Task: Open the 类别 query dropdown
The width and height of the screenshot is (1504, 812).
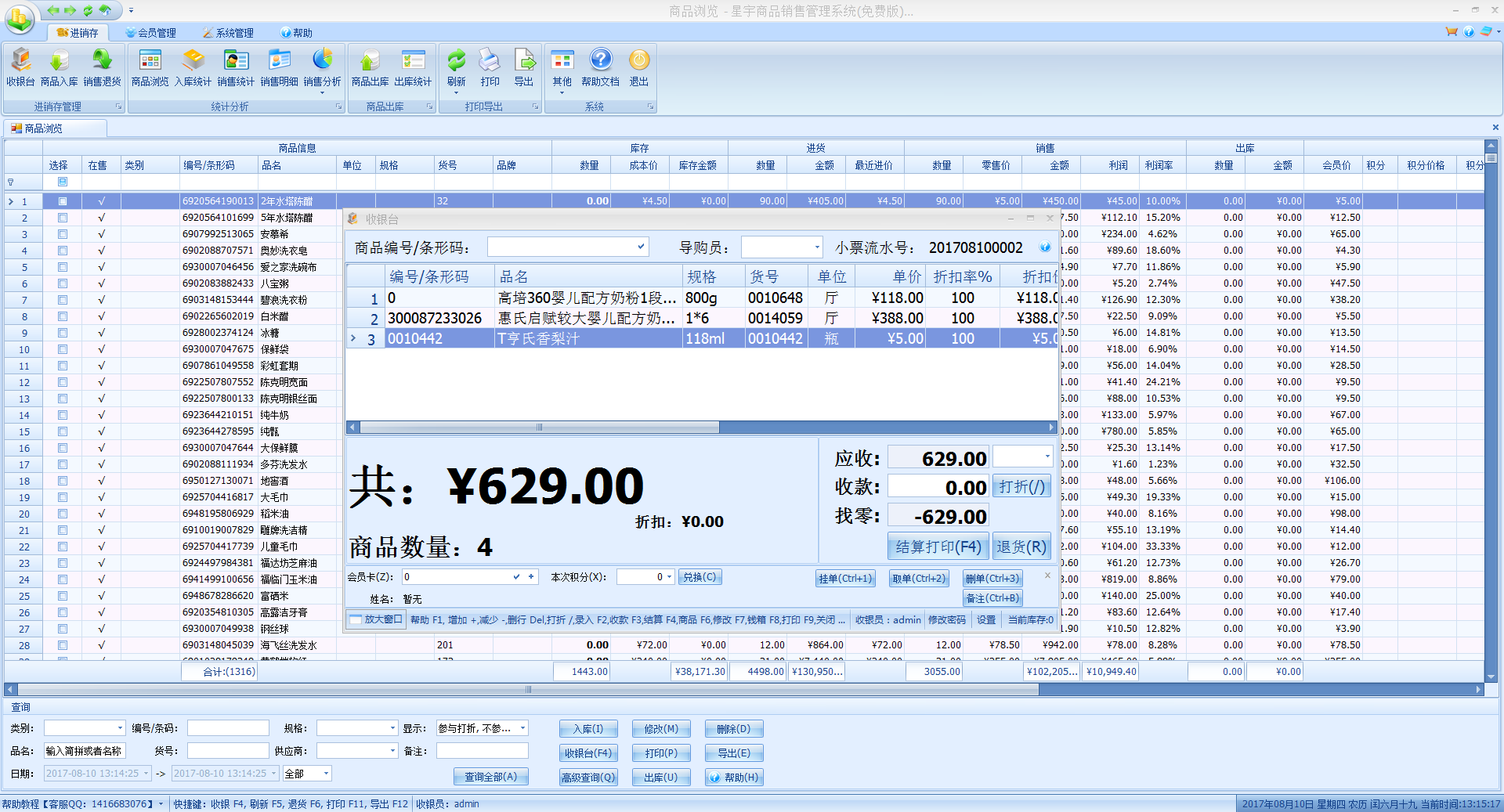Action: (120, 728)
